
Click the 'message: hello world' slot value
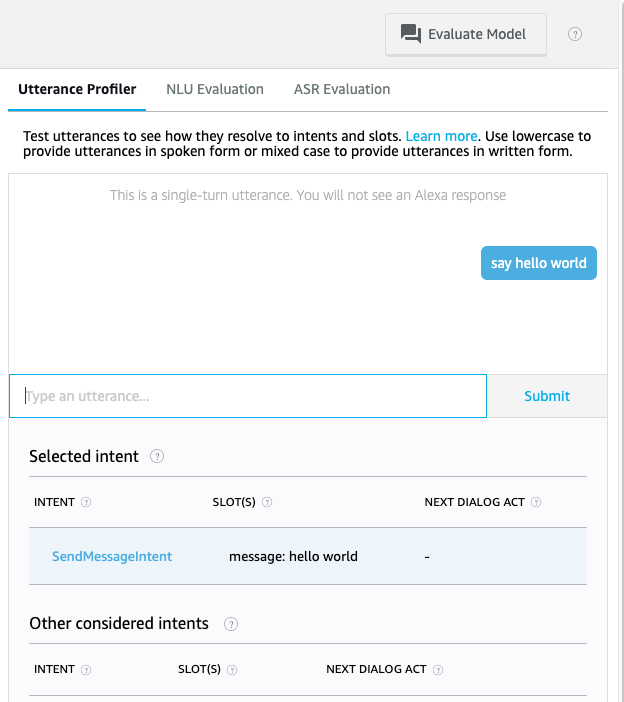click(x=293, y=556)
